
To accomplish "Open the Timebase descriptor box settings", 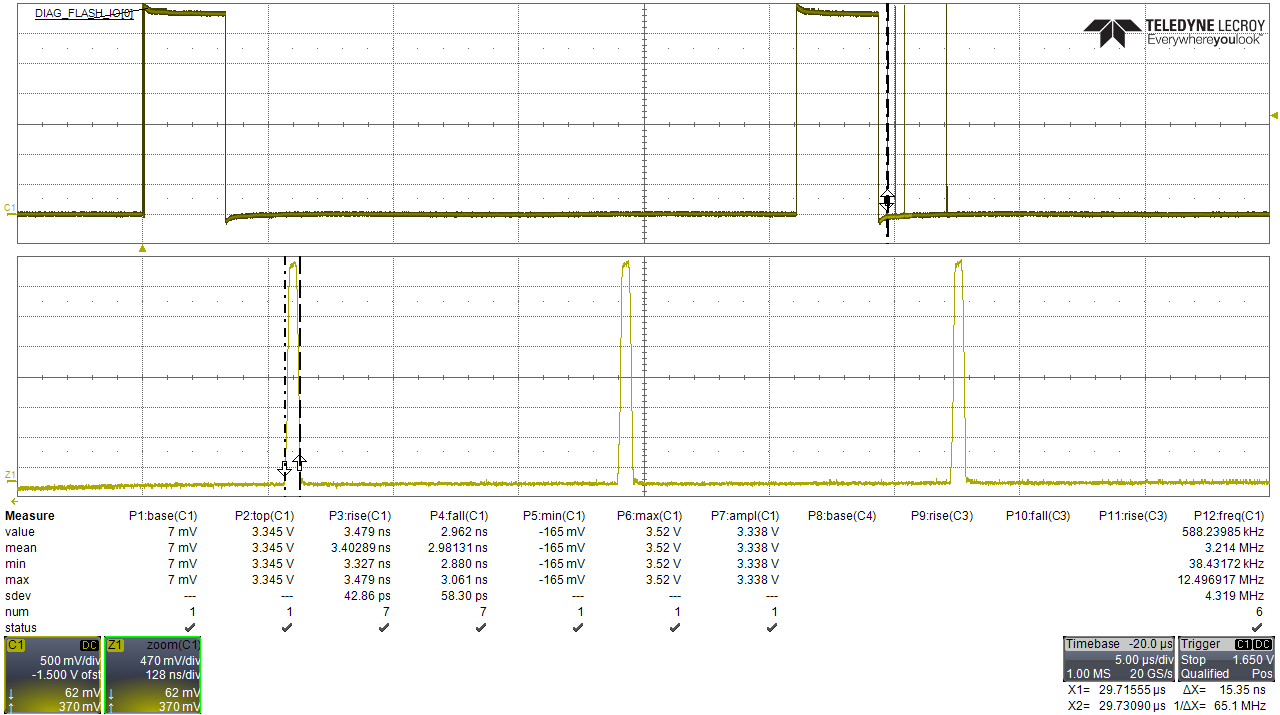I will tap(1120, 658).
